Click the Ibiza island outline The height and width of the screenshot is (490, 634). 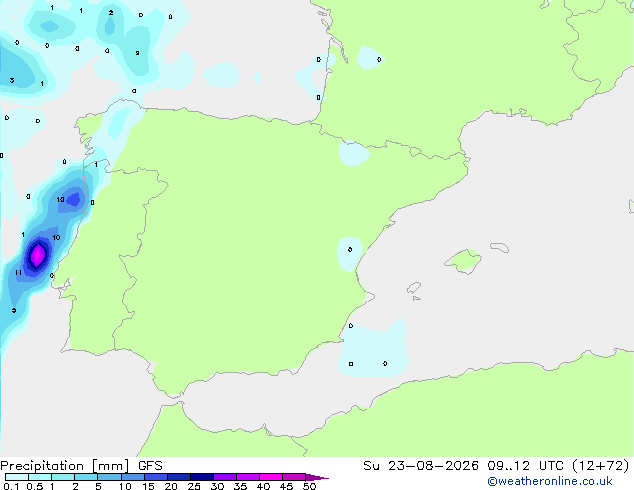point(414,288)
